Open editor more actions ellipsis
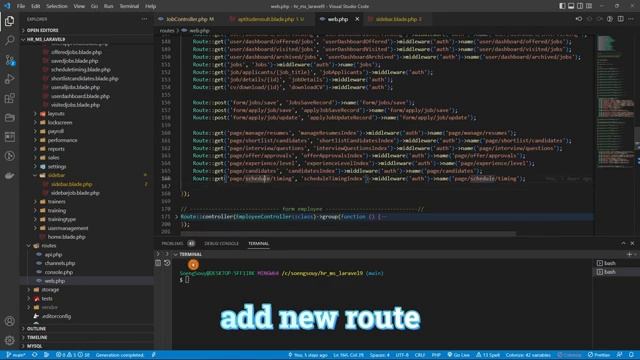This screenshot has width=640, height=360. tap(631, 19)
